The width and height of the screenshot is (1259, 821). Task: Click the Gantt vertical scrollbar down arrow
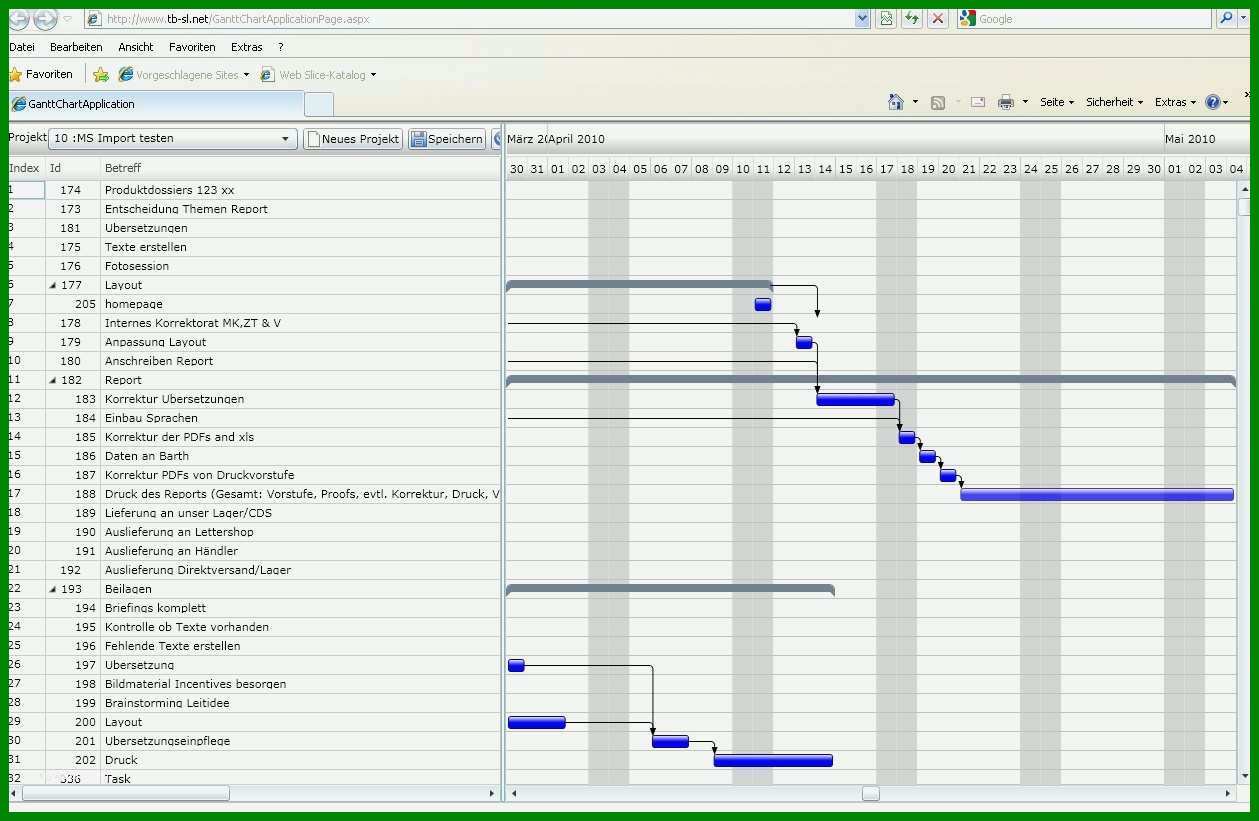pyautogui.click(x=1244, y=775)
